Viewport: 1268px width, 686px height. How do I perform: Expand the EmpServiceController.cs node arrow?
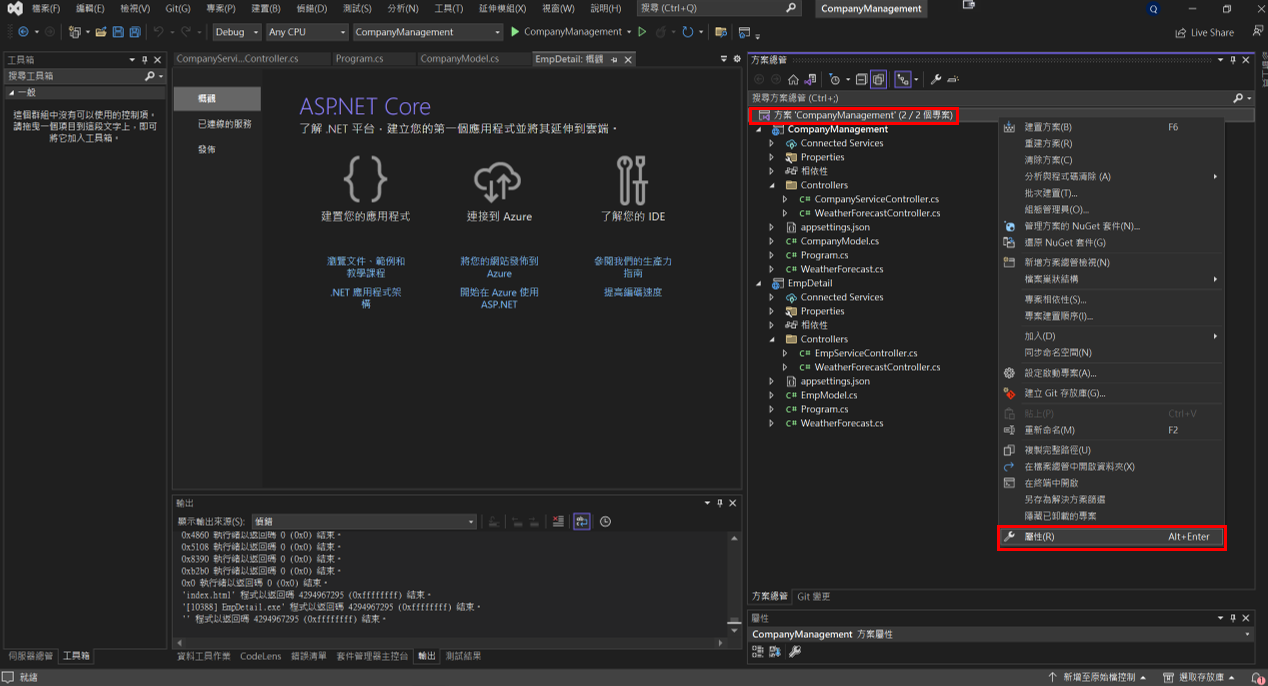(x=786, y=353)
